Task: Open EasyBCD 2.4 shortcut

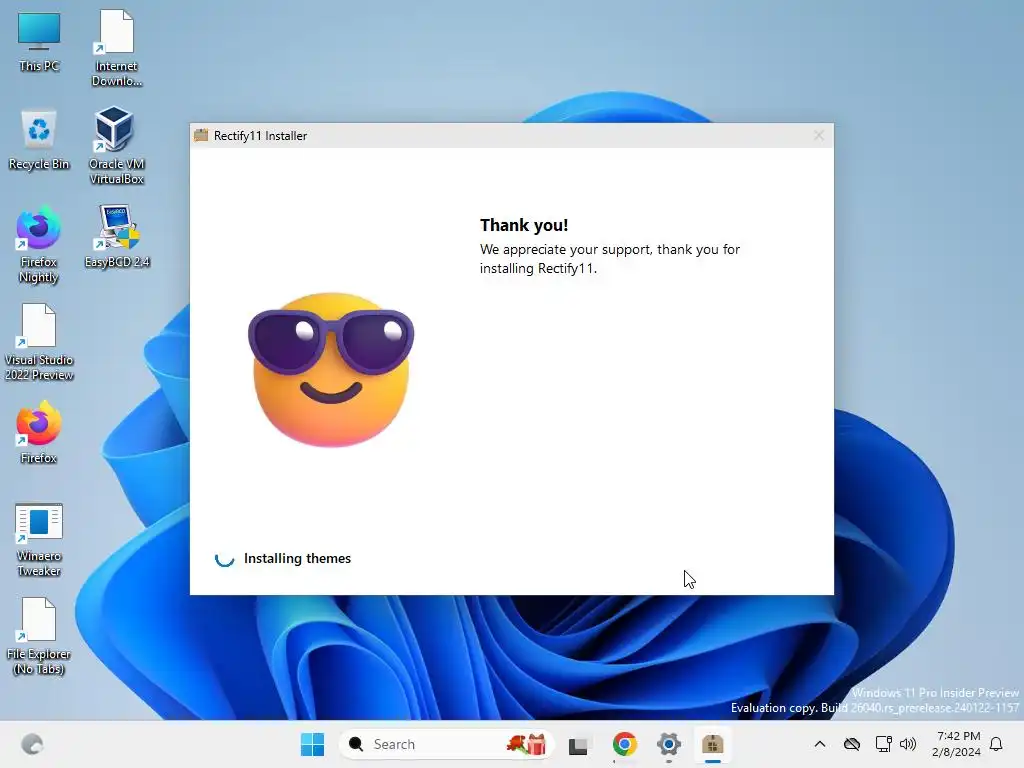Action: click(x=116, y=236)
